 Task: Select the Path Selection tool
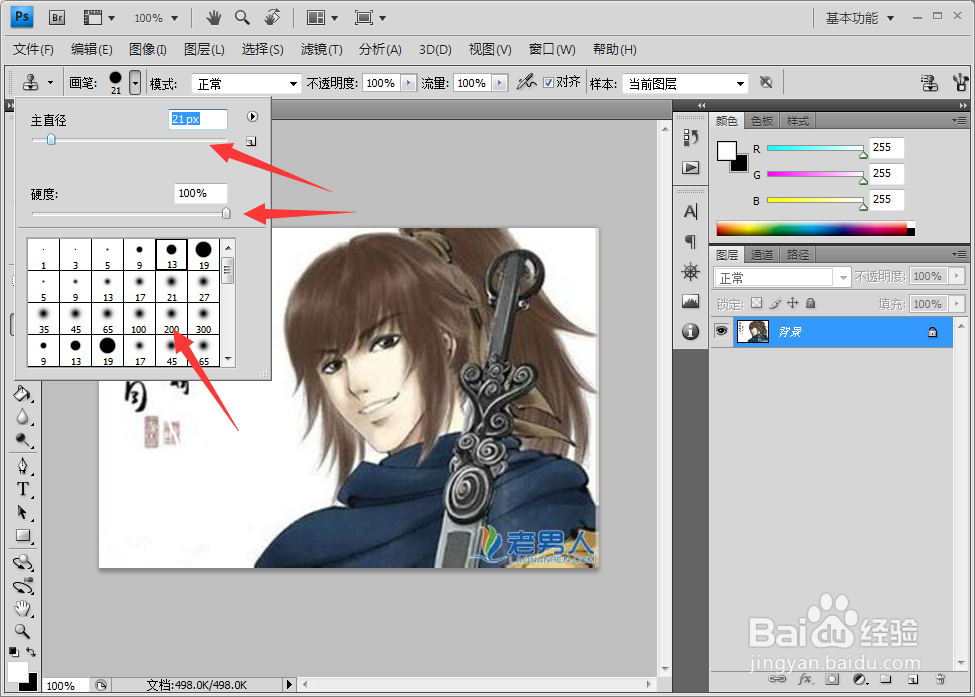(23, 512)
